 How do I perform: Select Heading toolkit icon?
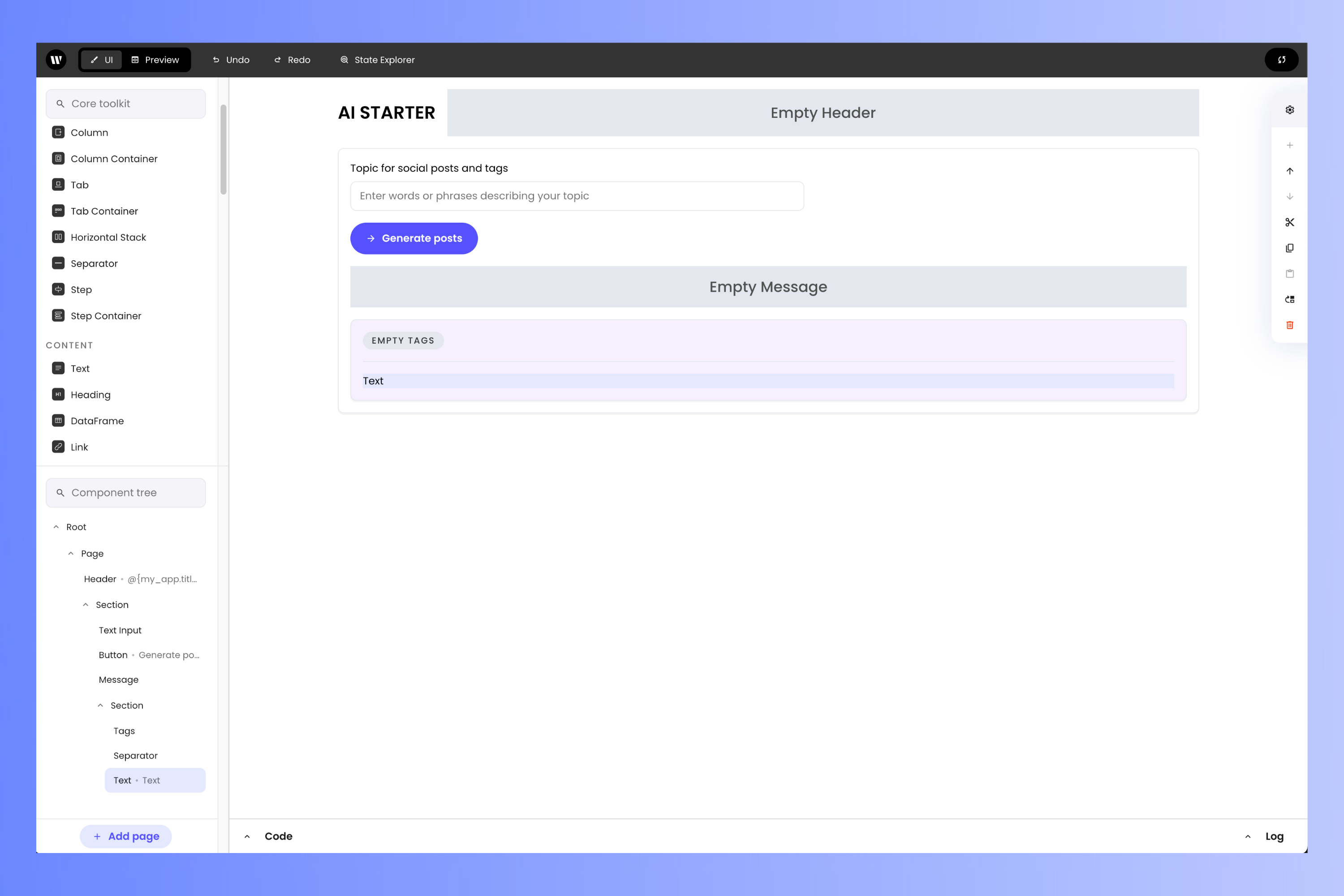click(x=58, y=395)
